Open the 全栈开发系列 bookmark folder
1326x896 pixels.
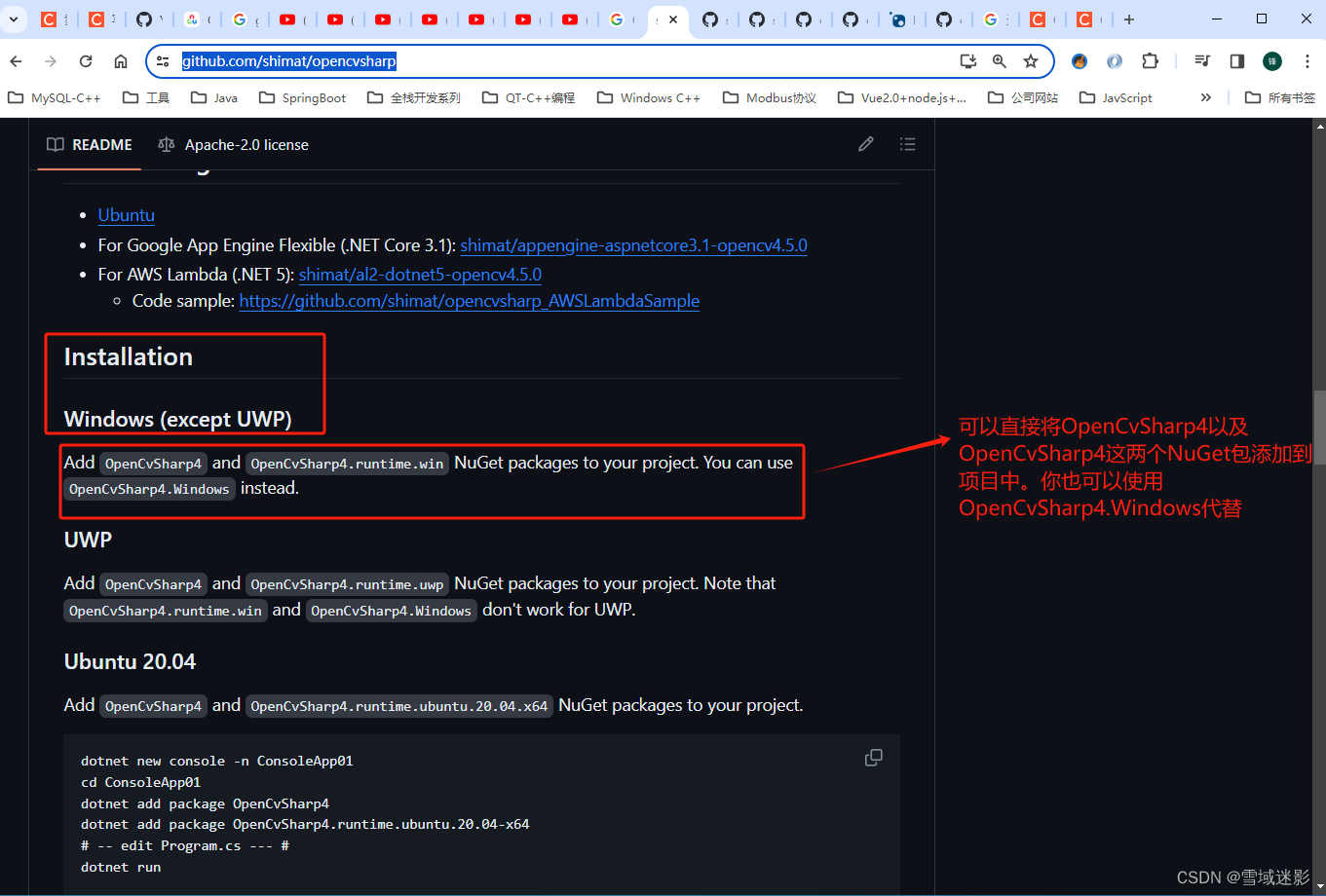point(414,97)
